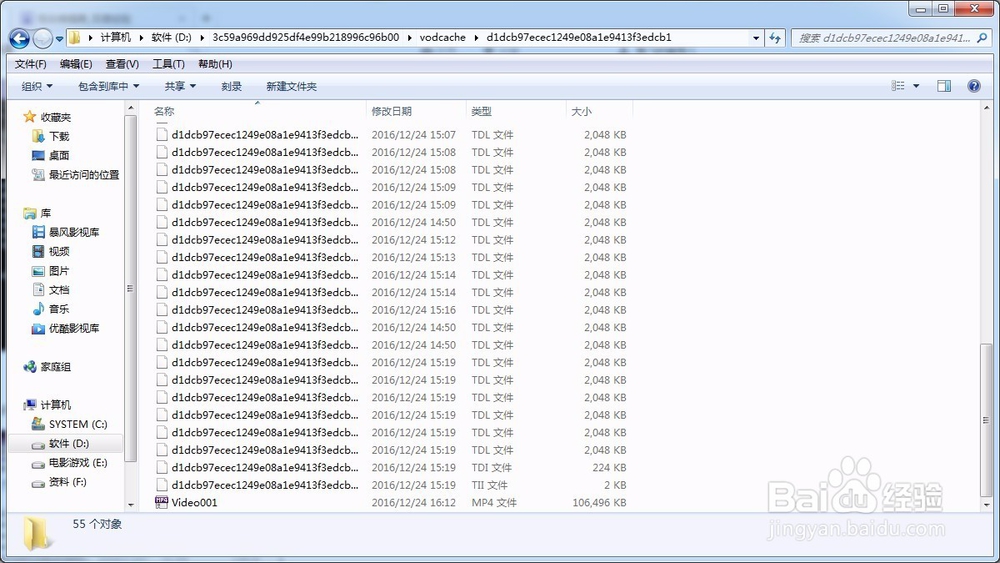
Task: Click vodcache in the address path
Action: point(443,38)
